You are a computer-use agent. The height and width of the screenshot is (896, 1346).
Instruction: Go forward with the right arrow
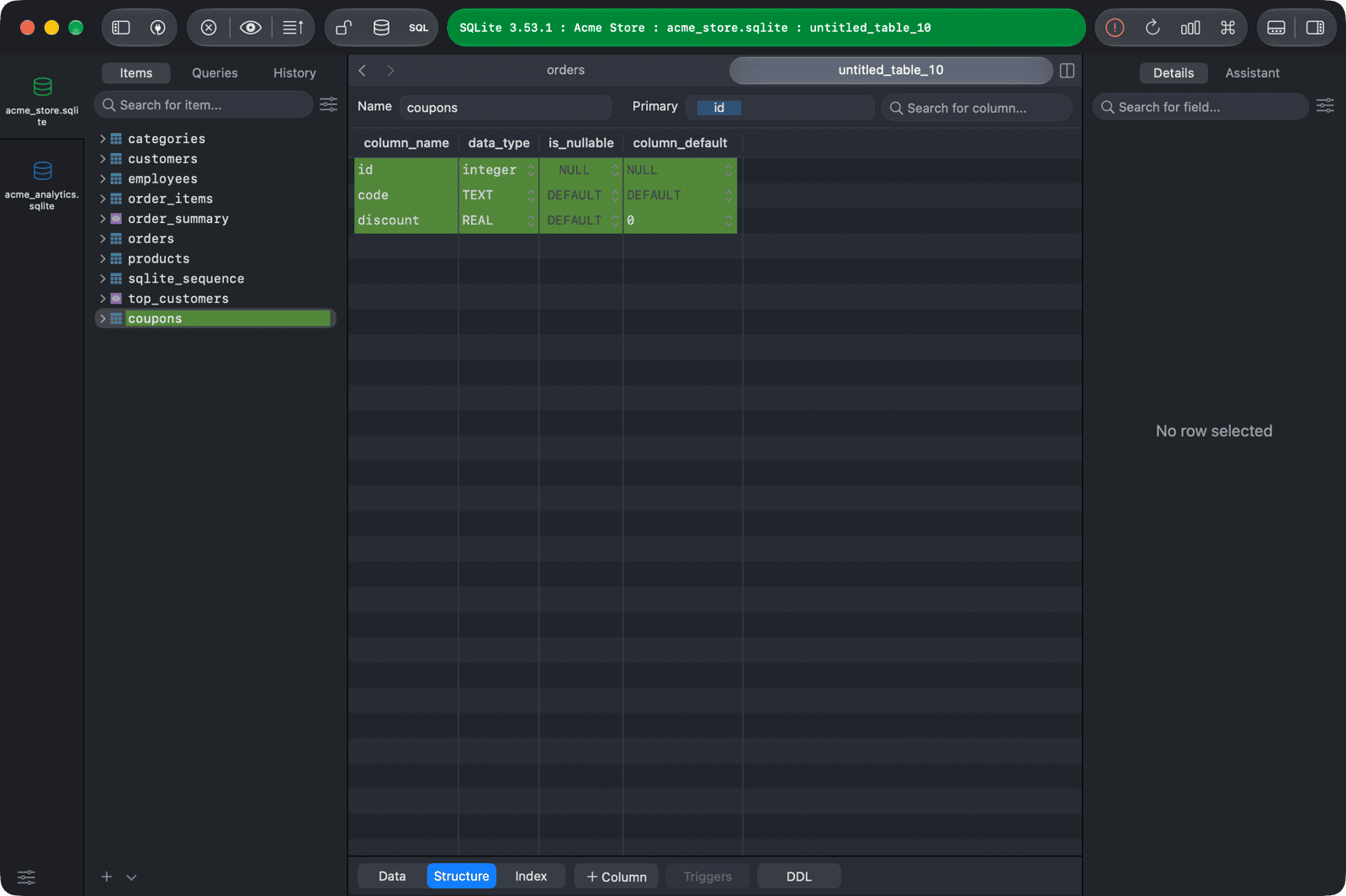pos(390,71)
